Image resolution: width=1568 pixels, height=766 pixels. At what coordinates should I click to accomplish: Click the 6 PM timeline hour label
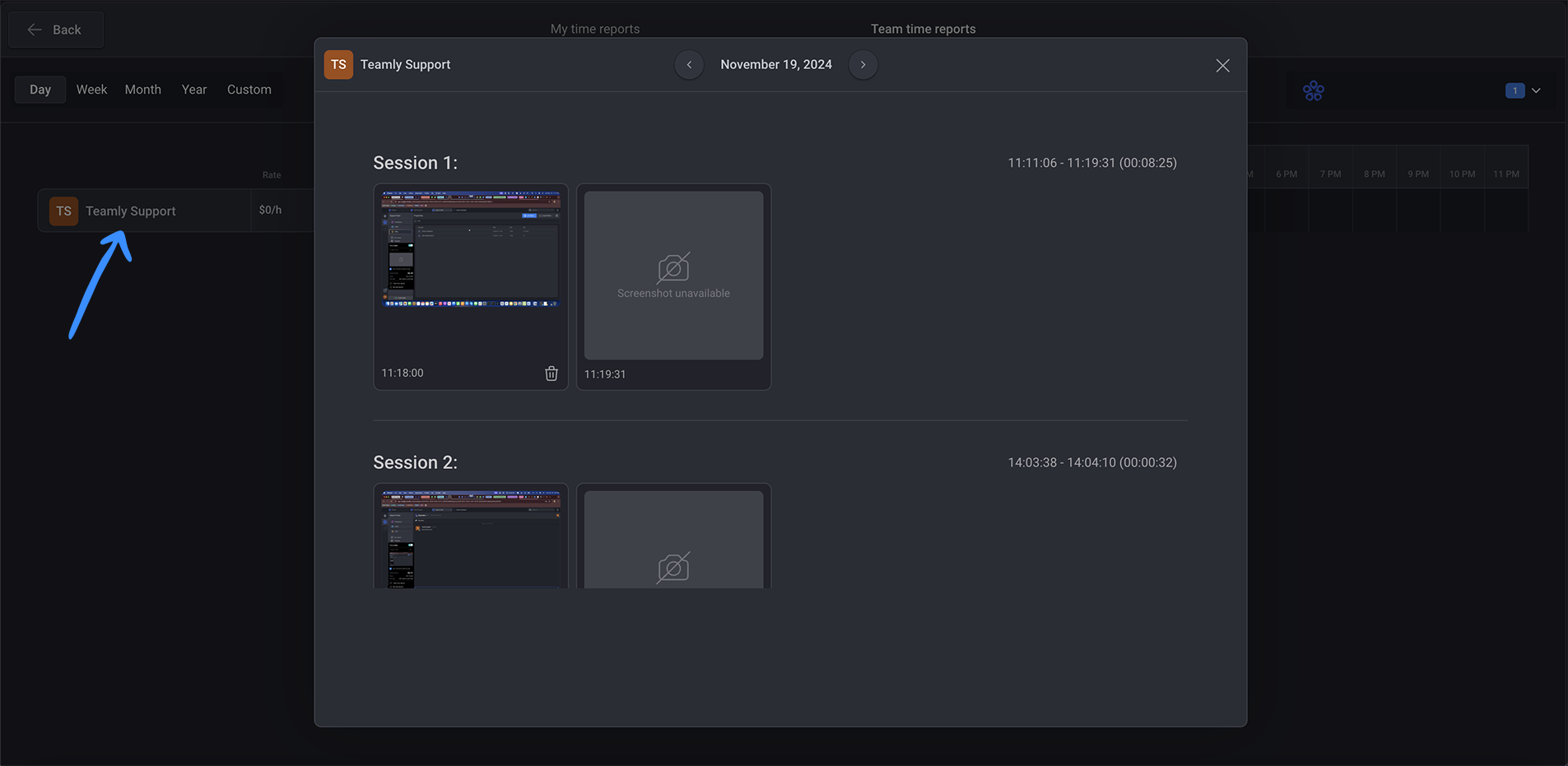point(1287,174)
